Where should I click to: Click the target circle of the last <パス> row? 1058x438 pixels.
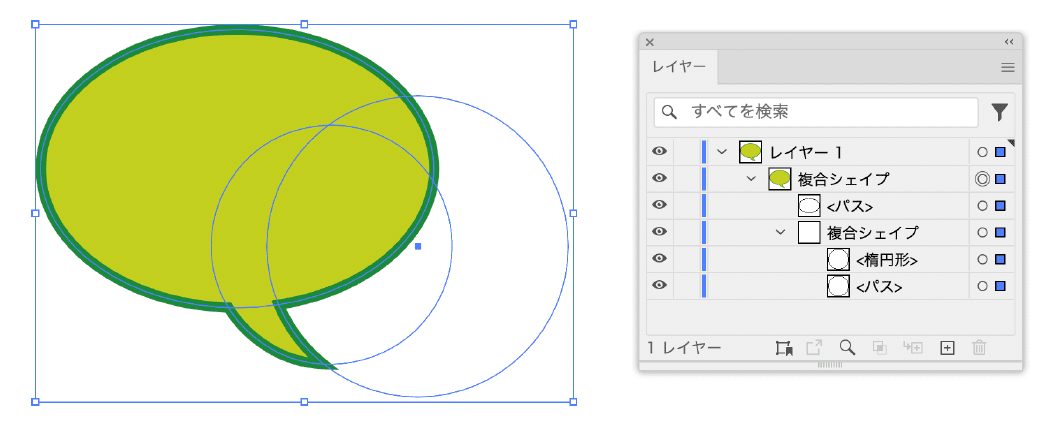pyautogui.click(x=982, y=286)
